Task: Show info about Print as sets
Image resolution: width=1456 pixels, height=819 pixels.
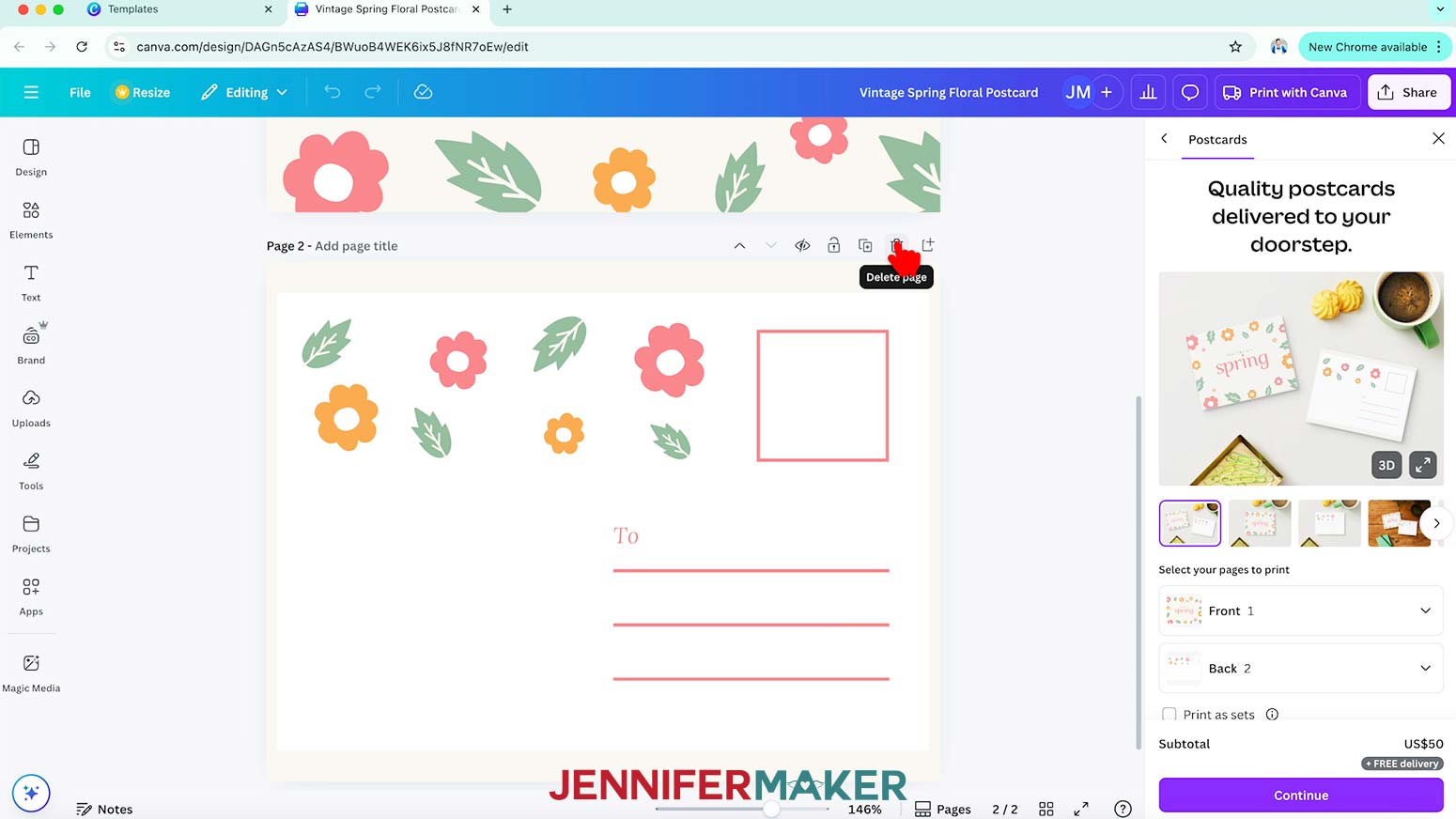Action: [1272, 715]
